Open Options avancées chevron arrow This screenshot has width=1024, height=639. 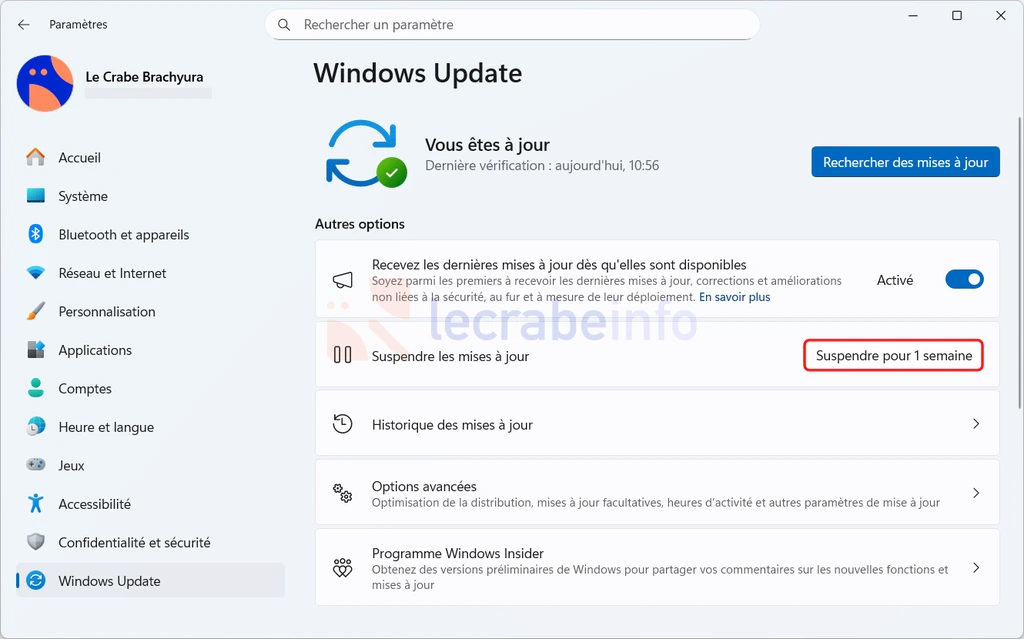[976, 493]
